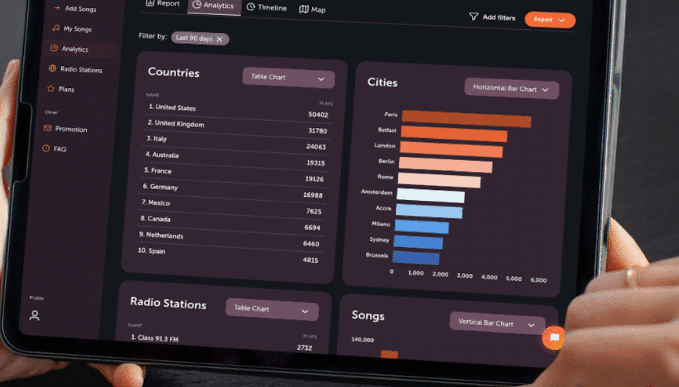Click the Add filters button

click(x=493, y=17)
